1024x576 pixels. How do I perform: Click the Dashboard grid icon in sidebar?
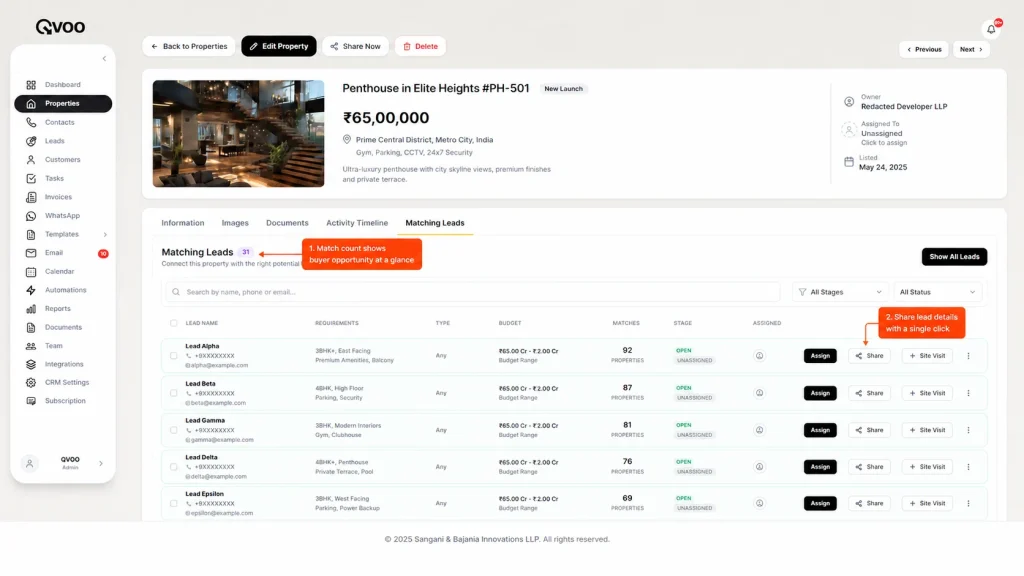click(31, 85)
